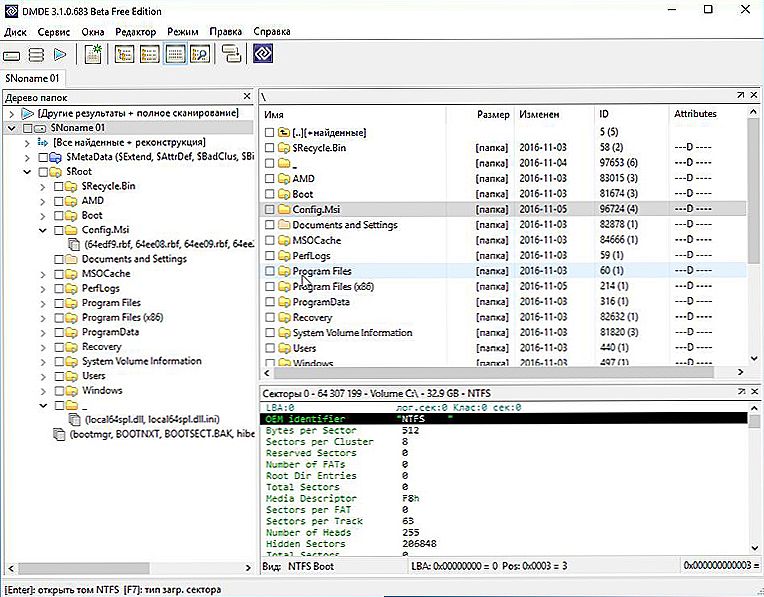Click the highlighted sector editor toolbar icon

pyautogui.click(x=175, y=54)
